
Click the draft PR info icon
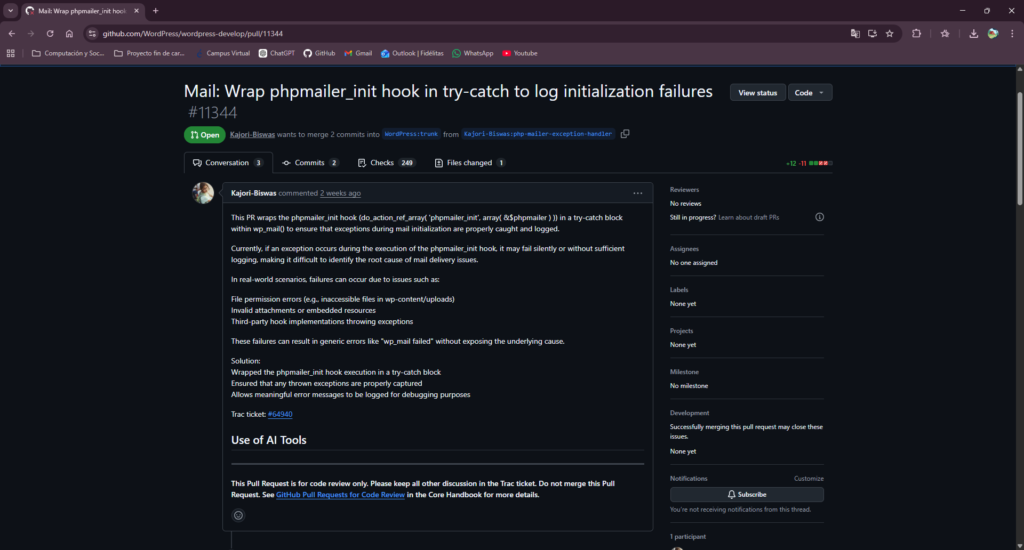[820, 217]
